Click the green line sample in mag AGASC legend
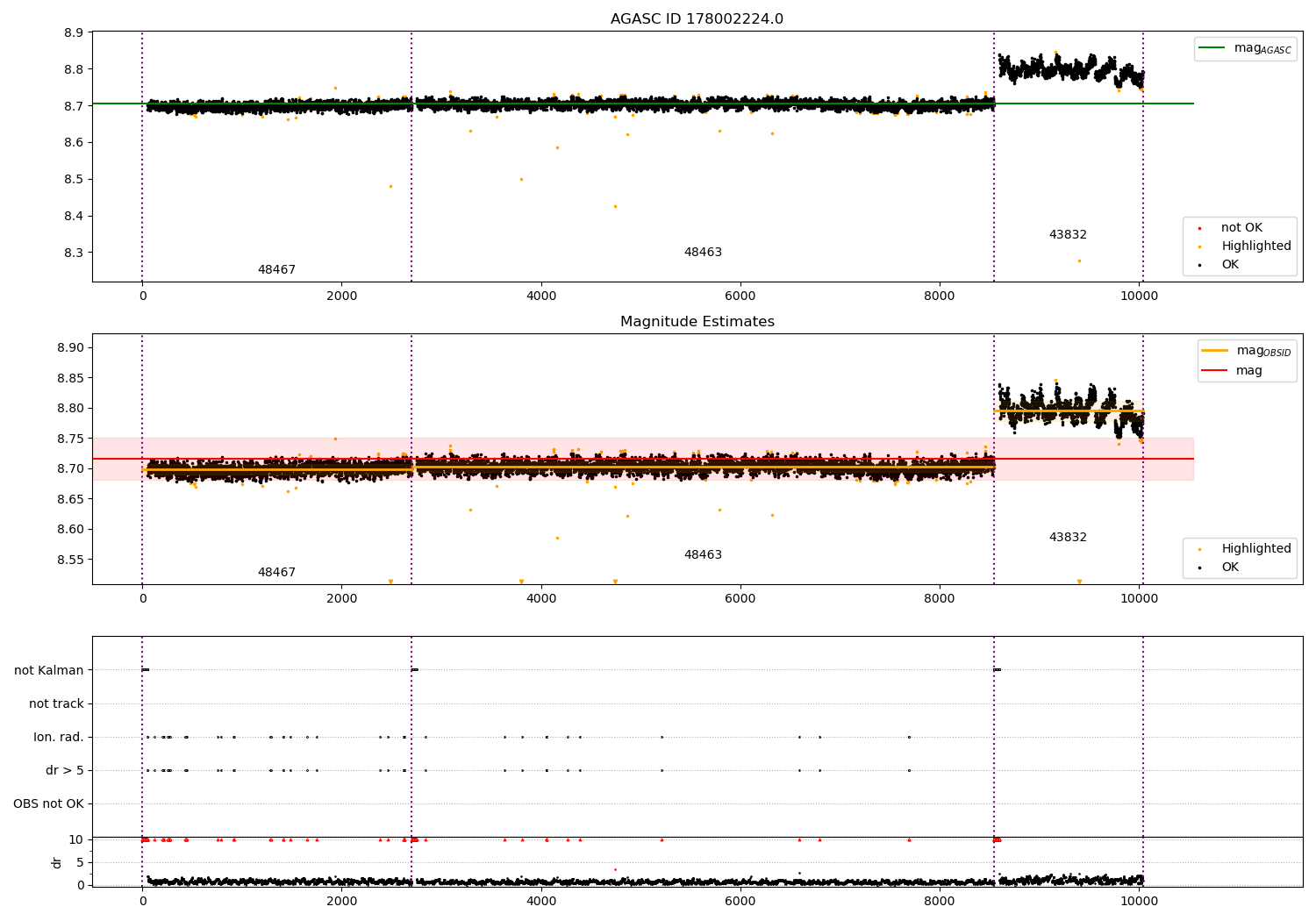The height and width of the screenshot is (921, 1316). coord(1212,48)
